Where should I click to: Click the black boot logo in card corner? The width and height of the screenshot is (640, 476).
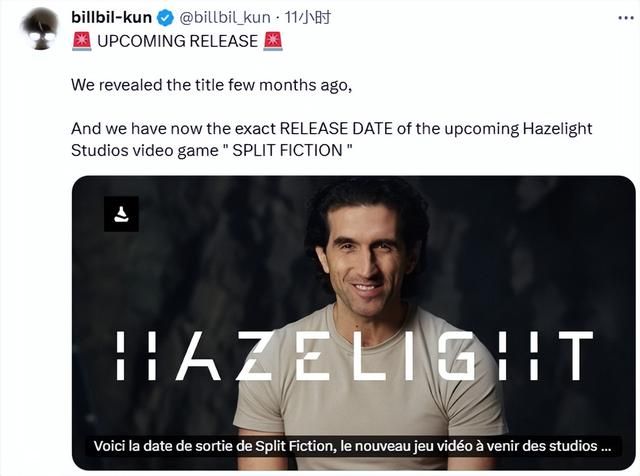pos(121,214)
